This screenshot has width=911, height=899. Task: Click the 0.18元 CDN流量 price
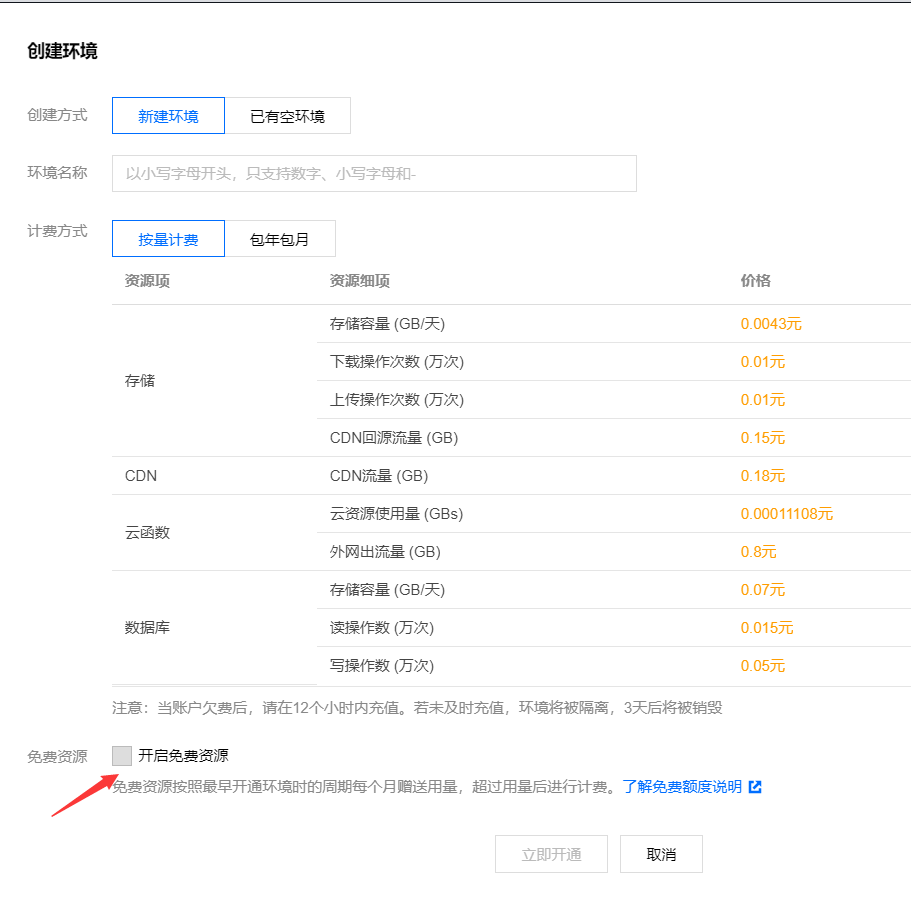point(763,475)
